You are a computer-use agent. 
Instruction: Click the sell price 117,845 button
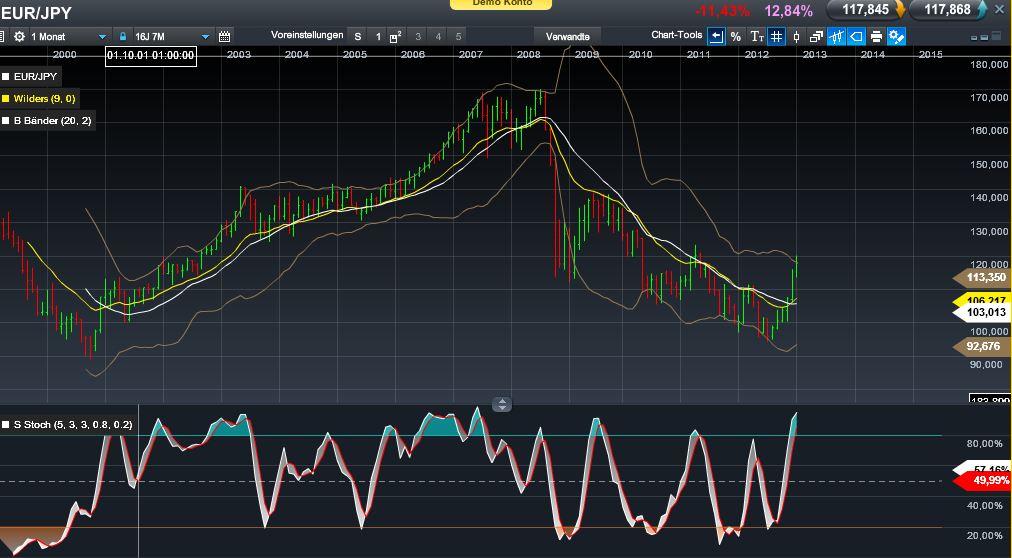click(863, 10)
